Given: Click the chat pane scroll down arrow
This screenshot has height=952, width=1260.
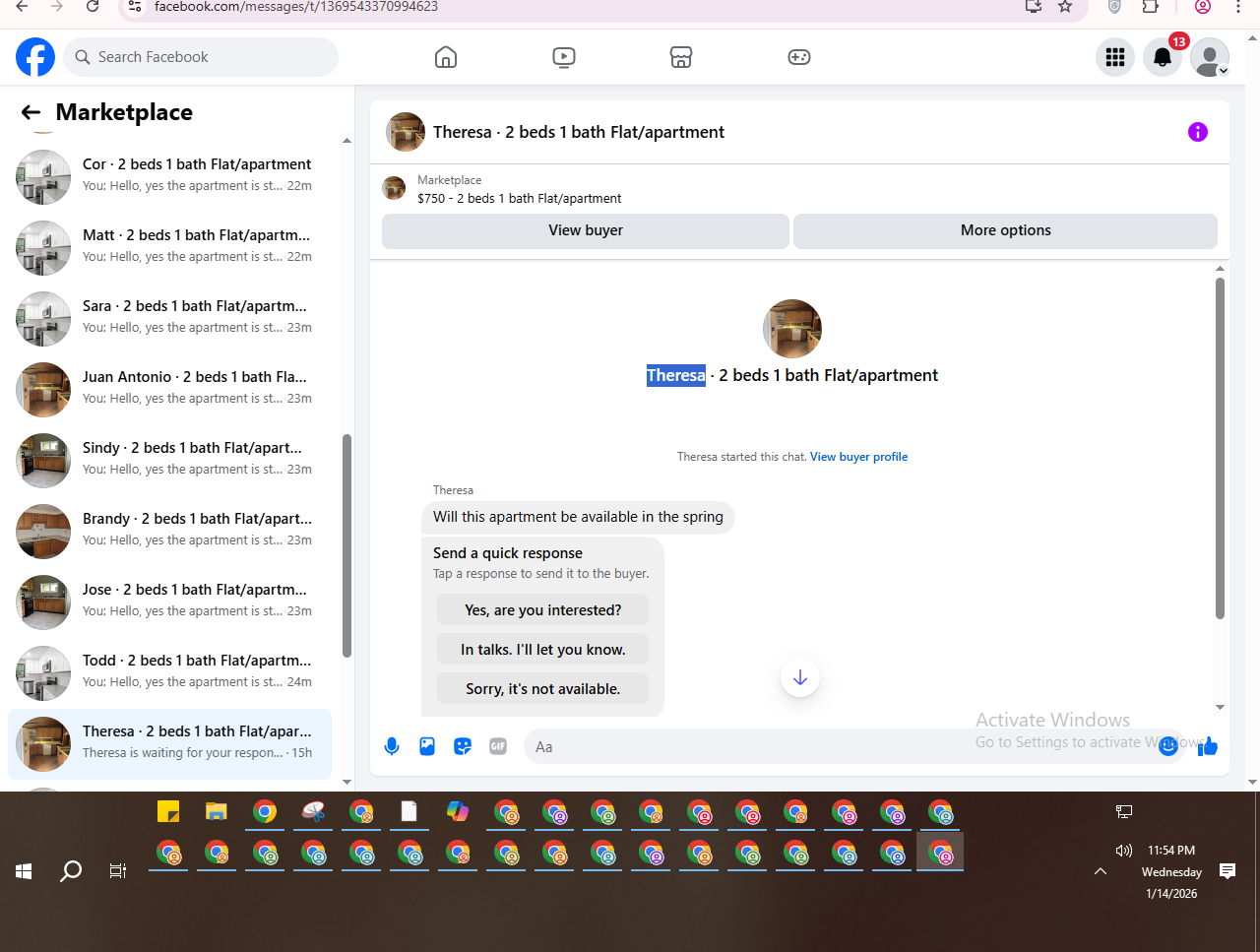Looking at the screenshot, I should click(x=1220, y=707).
